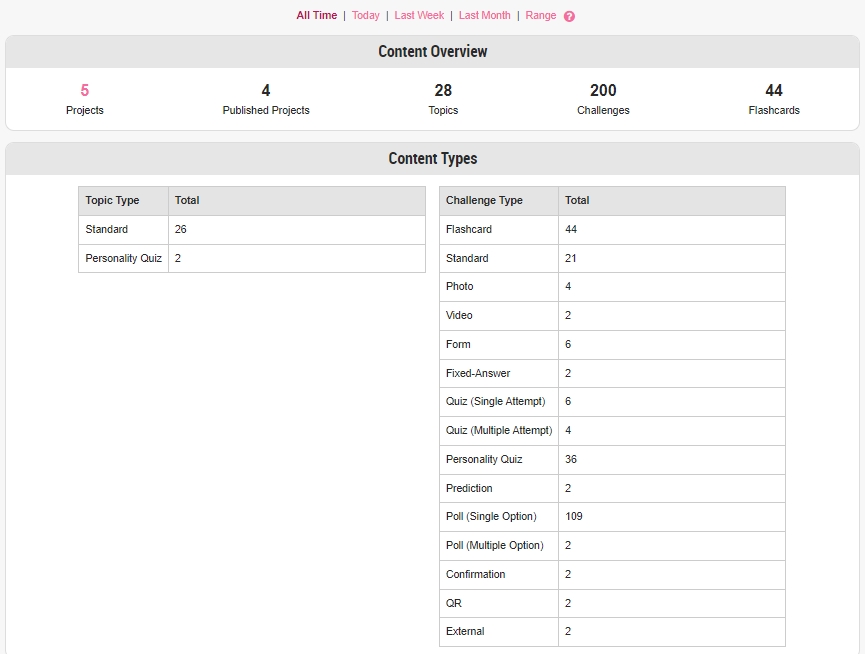Click the Total header of topic table
The height and width of the screenshot is (654, 865).
click(x=297, y=201)
